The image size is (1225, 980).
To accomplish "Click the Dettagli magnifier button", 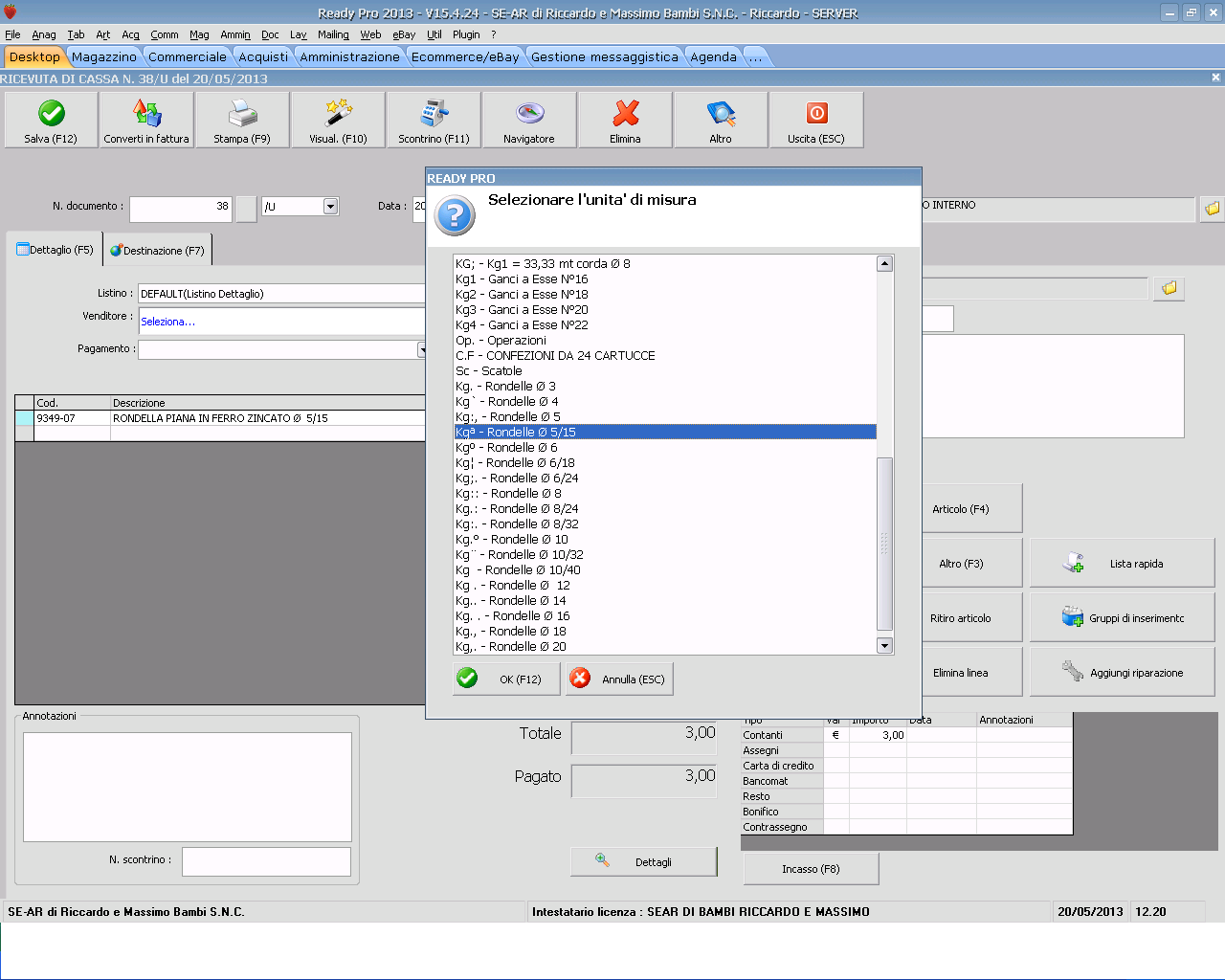I will (644, 861).
